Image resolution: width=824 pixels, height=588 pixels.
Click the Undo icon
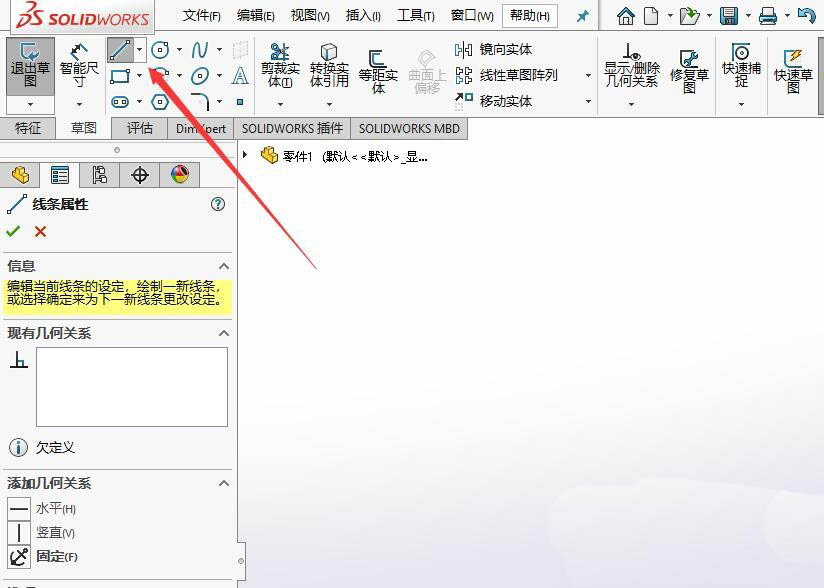point(806,15)
